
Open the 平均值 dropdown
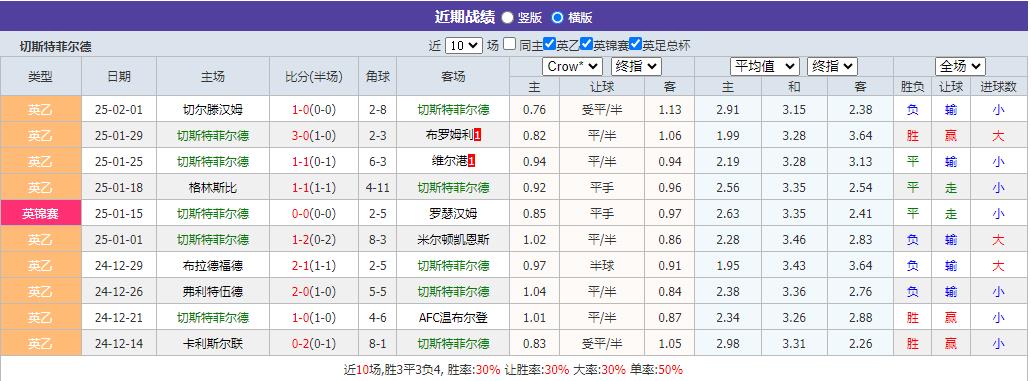pos(765,66)
